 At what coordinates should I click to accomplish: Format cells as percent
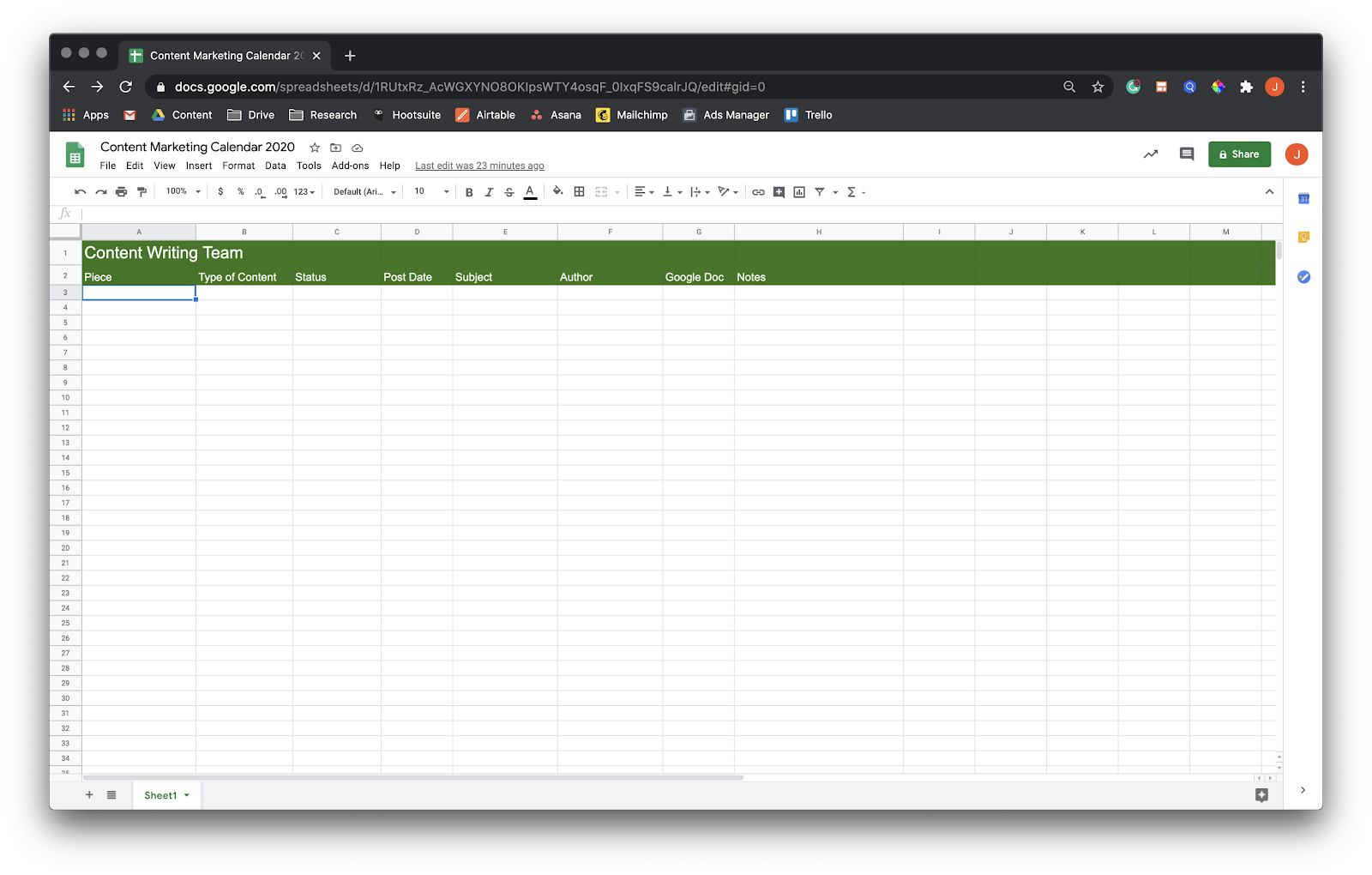click(x=241, y=192)
